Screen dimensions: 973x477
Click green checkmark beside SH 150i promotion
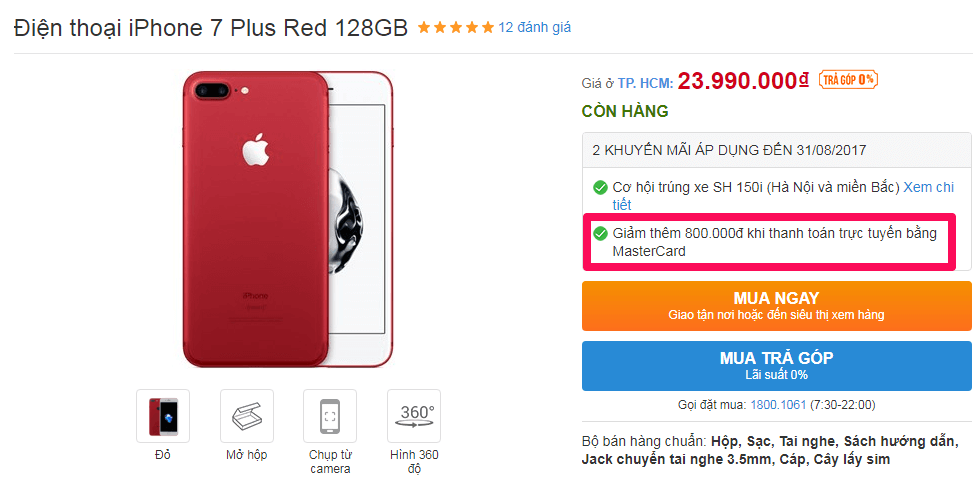pos(600,187)
